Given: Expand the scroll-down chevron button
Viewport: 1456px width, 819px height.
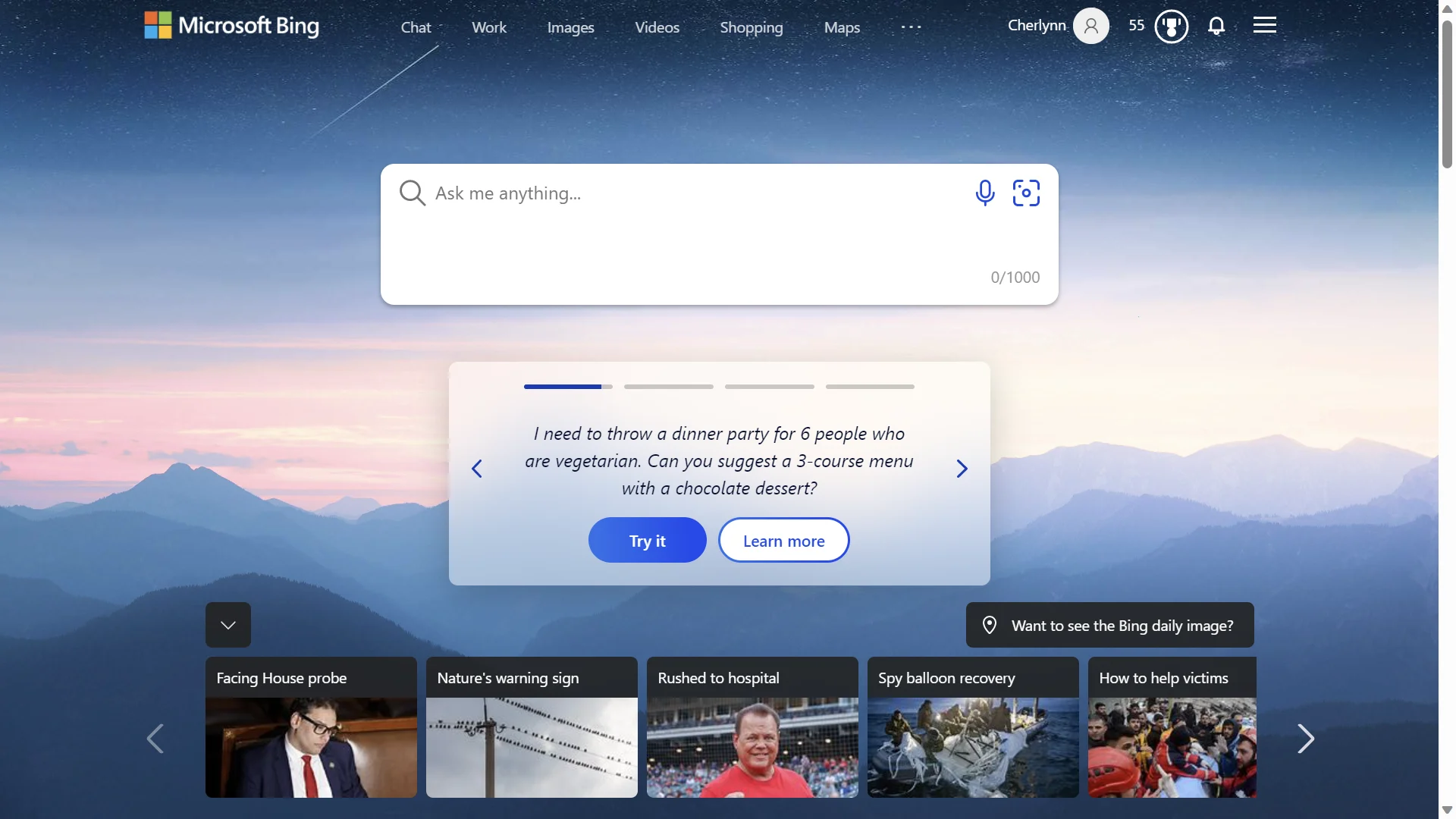Looking at the screenshot, I should coord(228,624).
